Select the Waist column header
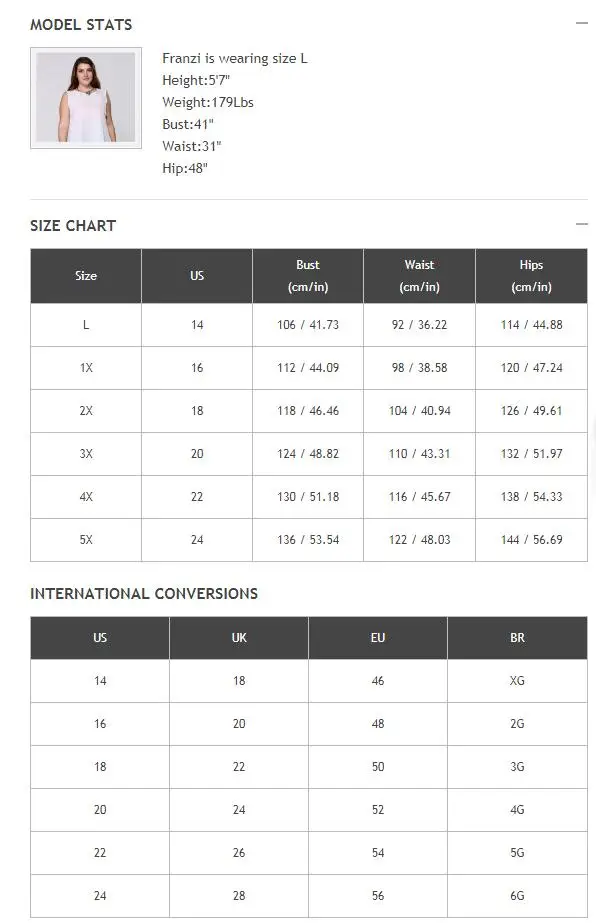This screenshot has width=596, height=923. coord(419,275)
